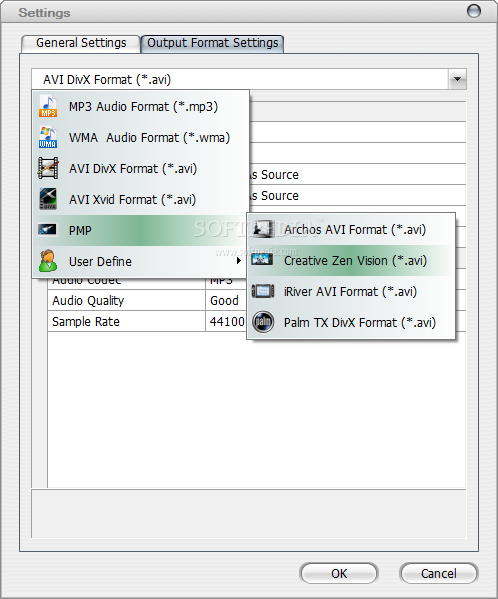The height and width of the screenshot is (599, 498).
Task: Choose WMA Audio Format (*.wma)
Action: click(x=141, y=138)
